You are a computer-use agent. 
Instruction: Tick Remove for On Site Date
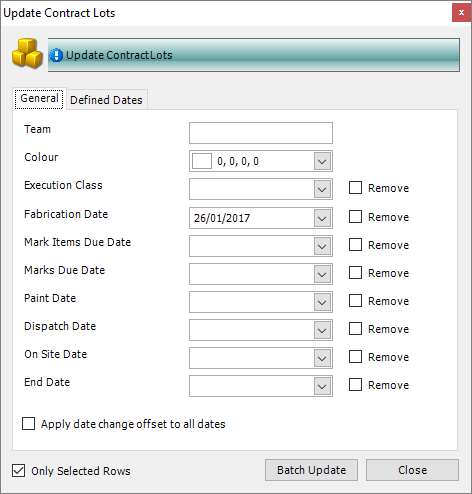tap(355, 357)
